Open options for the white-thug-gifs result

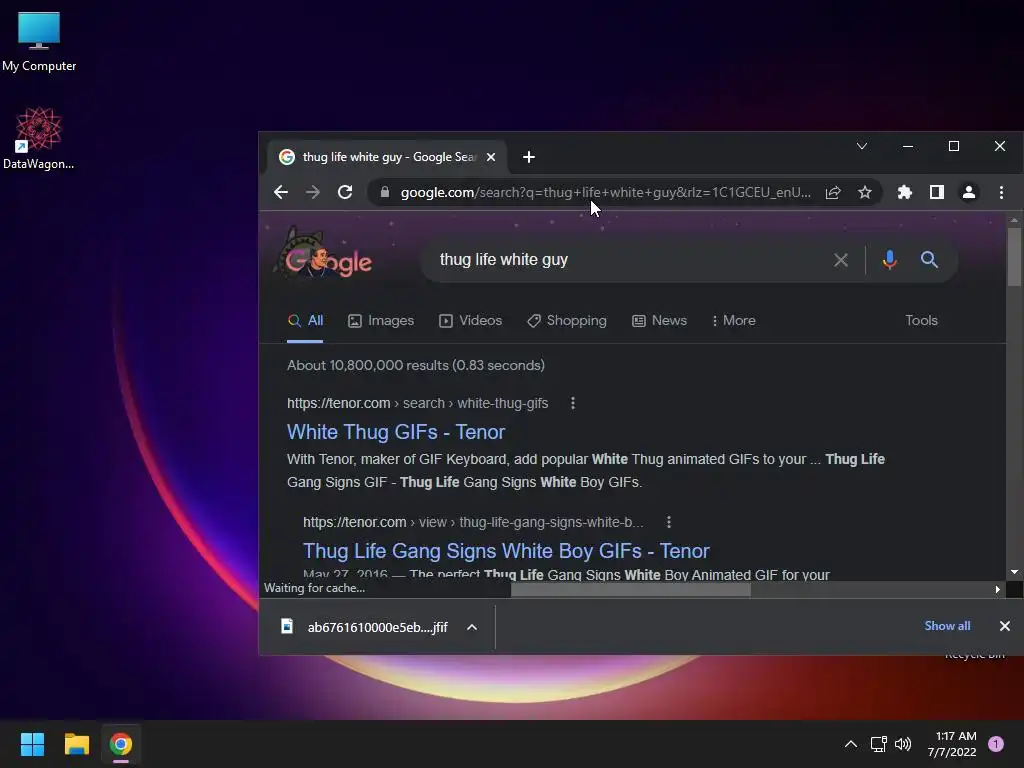(573, 404)
